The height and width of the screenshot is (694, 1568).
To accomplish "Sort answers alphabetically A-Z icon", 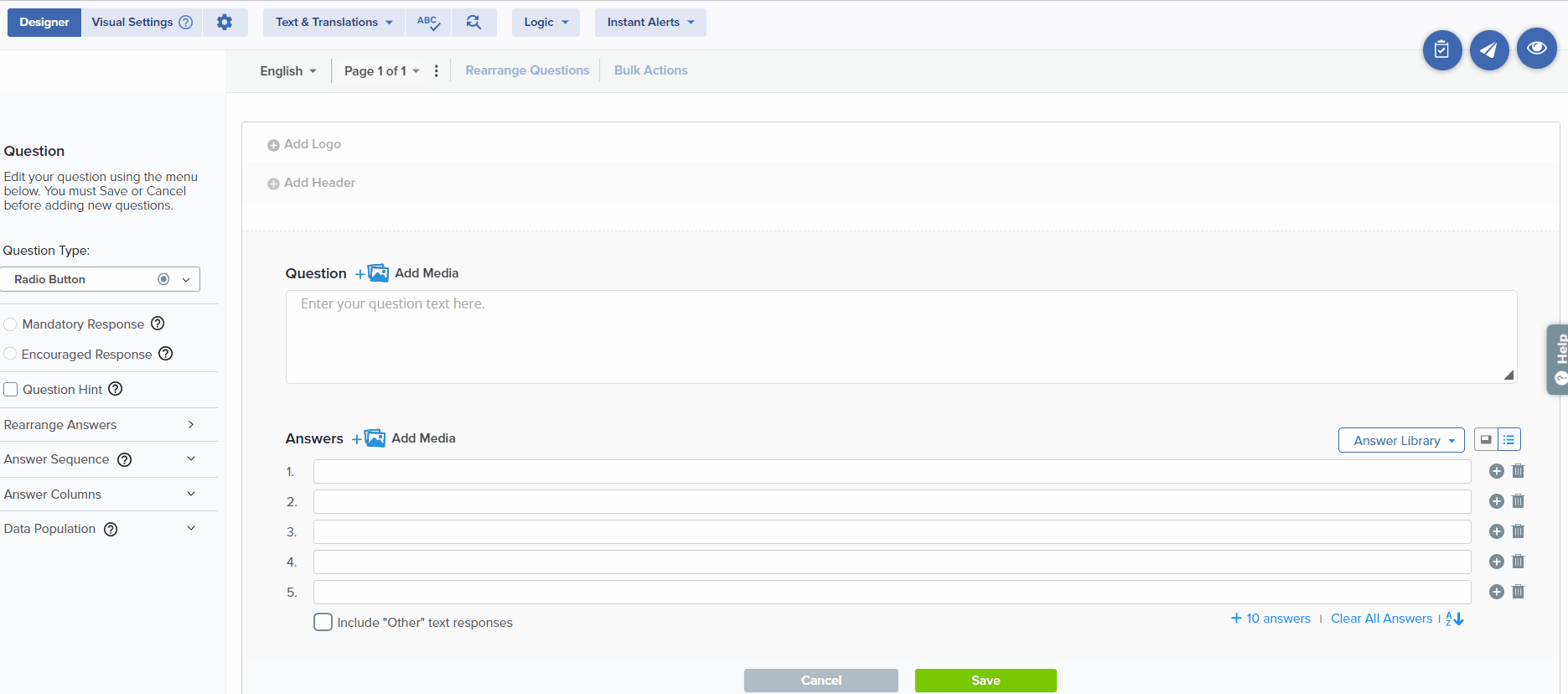I will 1454,619.
